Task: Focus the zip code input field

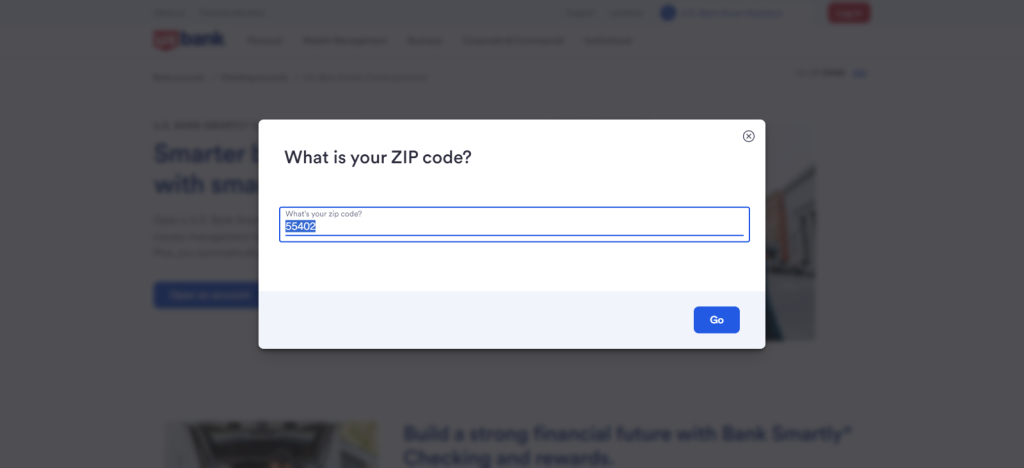Action: point(515,225)
